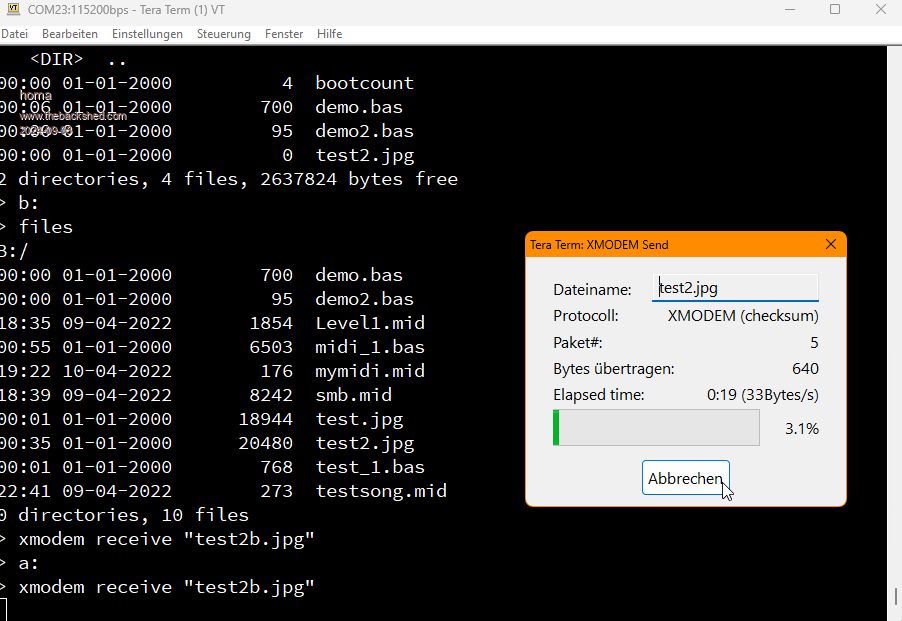The height and width of the screenshot is (621, 902).
Task: Close the XMODEM Send dialog with X
Action: click(831, 244)
